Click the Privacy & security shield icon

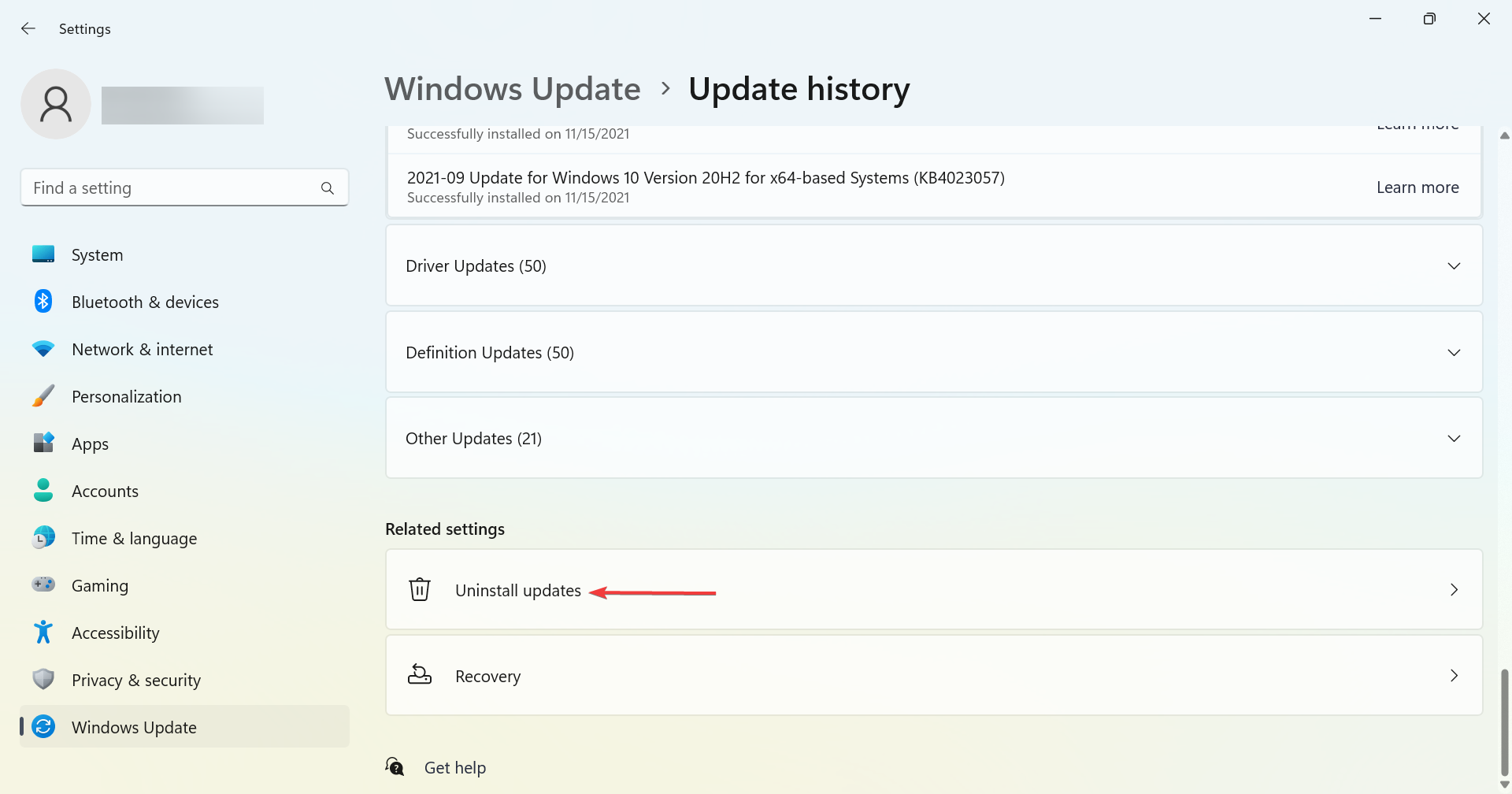(x=43, y=679)
